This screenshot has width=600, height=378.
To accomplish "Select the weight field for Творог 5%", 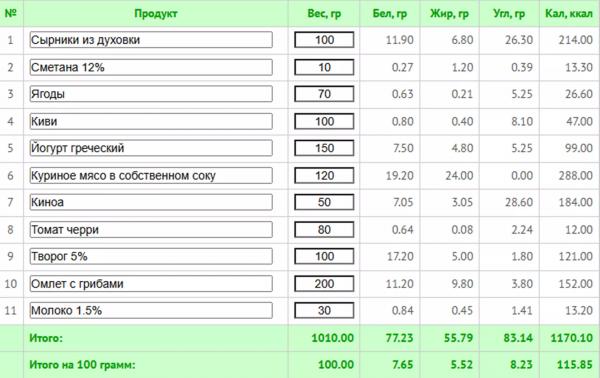I will click(324, 256).
